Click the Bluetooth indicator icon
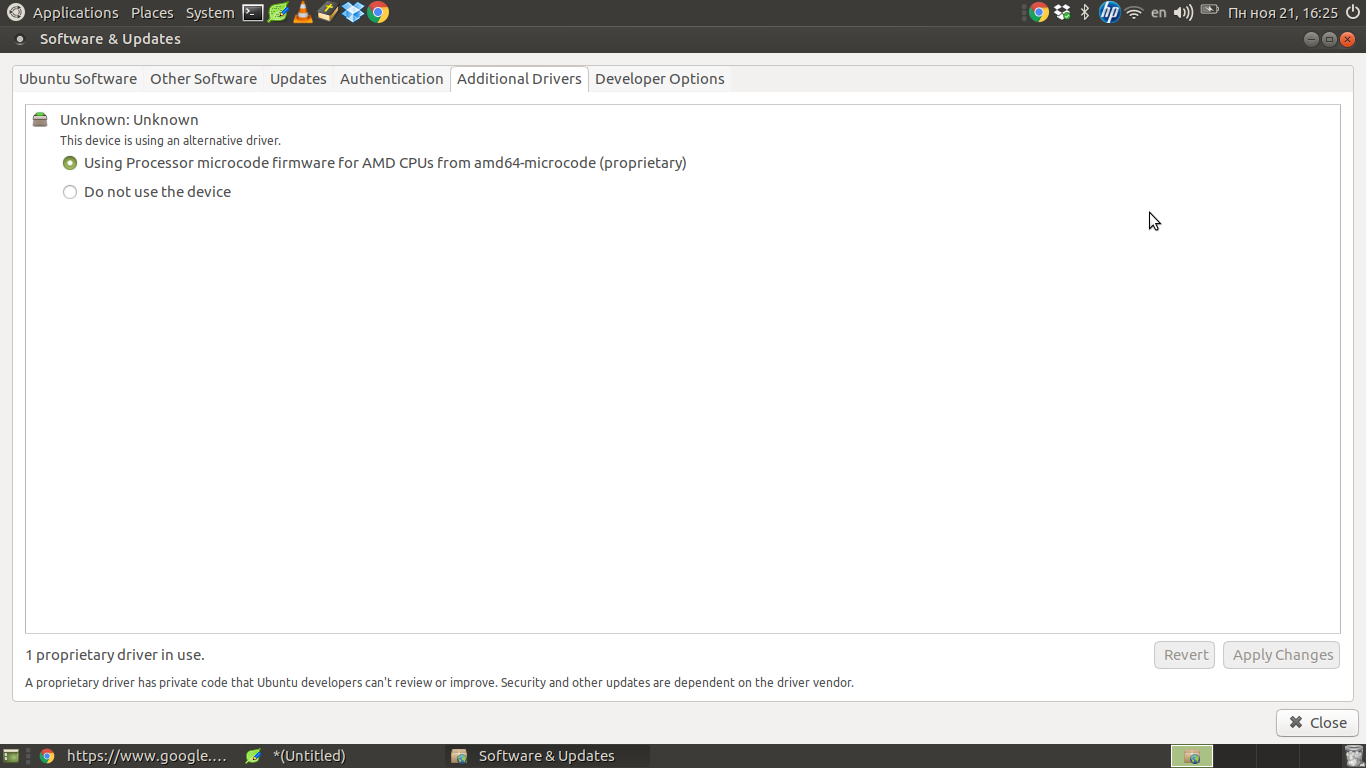Screen dimensions: 1366x768 coord(1085,13)
